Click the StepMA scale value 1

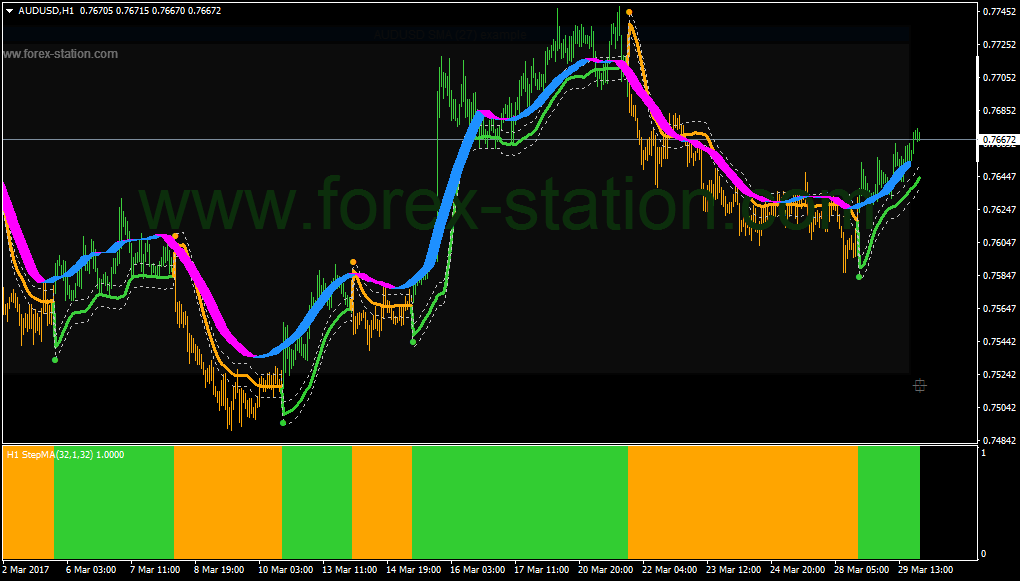click(x=983, y=452)
